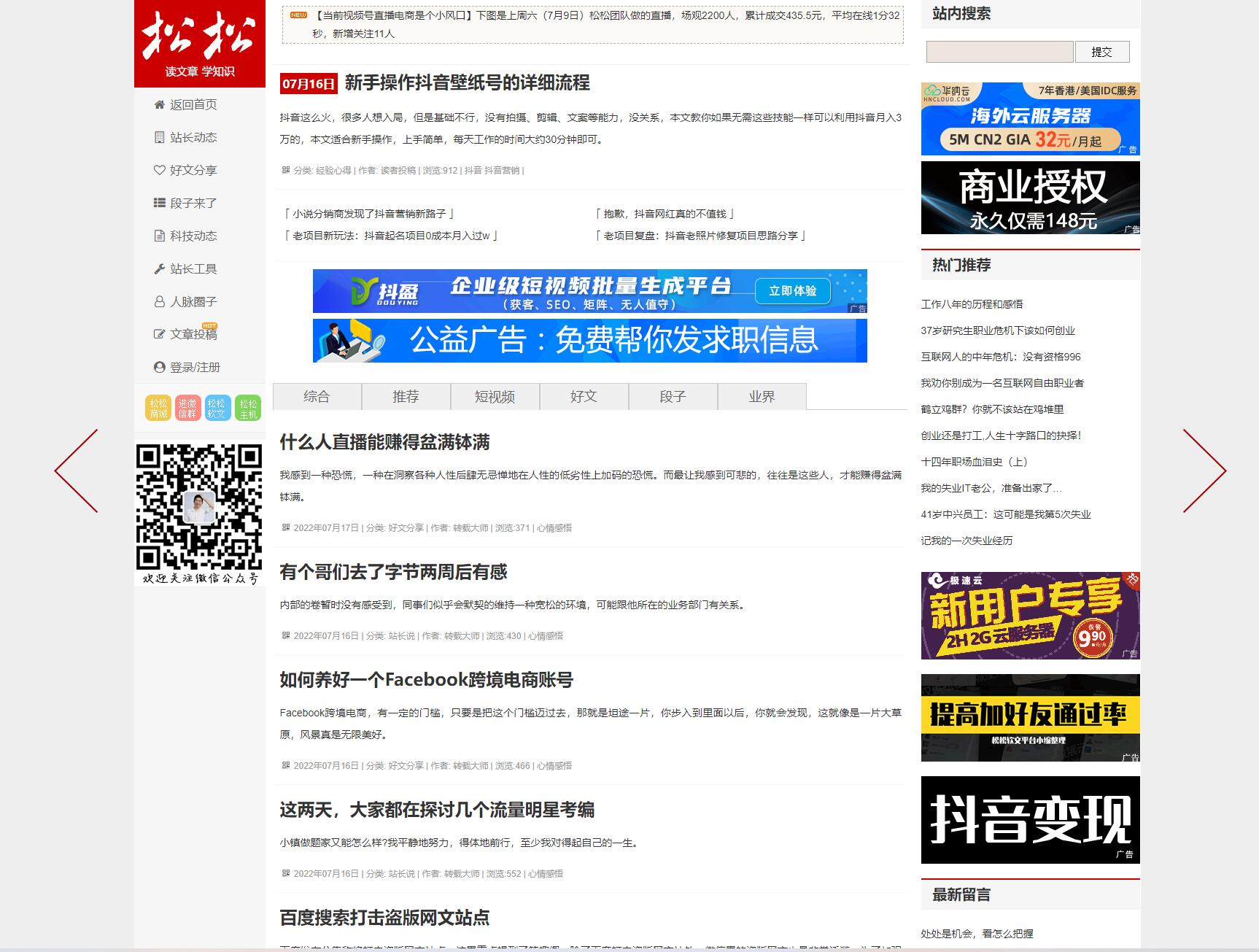
Task: Open hot pick 我的失业IT老公，准备出家了…
Action: point(991,488)
